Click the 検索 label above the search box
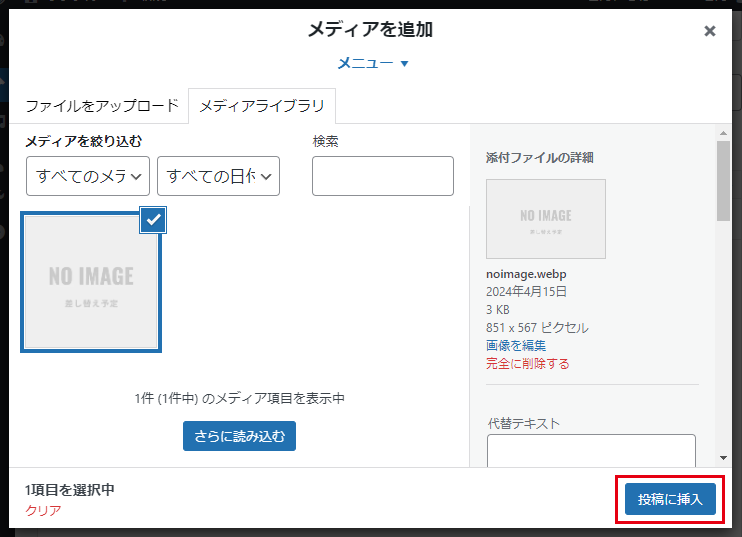The image size is (742, 537). 325,141
